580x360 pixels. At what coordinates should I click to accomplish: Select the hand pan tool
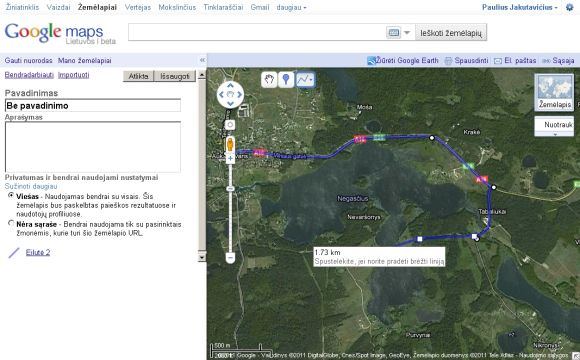(x=269, y=79)
